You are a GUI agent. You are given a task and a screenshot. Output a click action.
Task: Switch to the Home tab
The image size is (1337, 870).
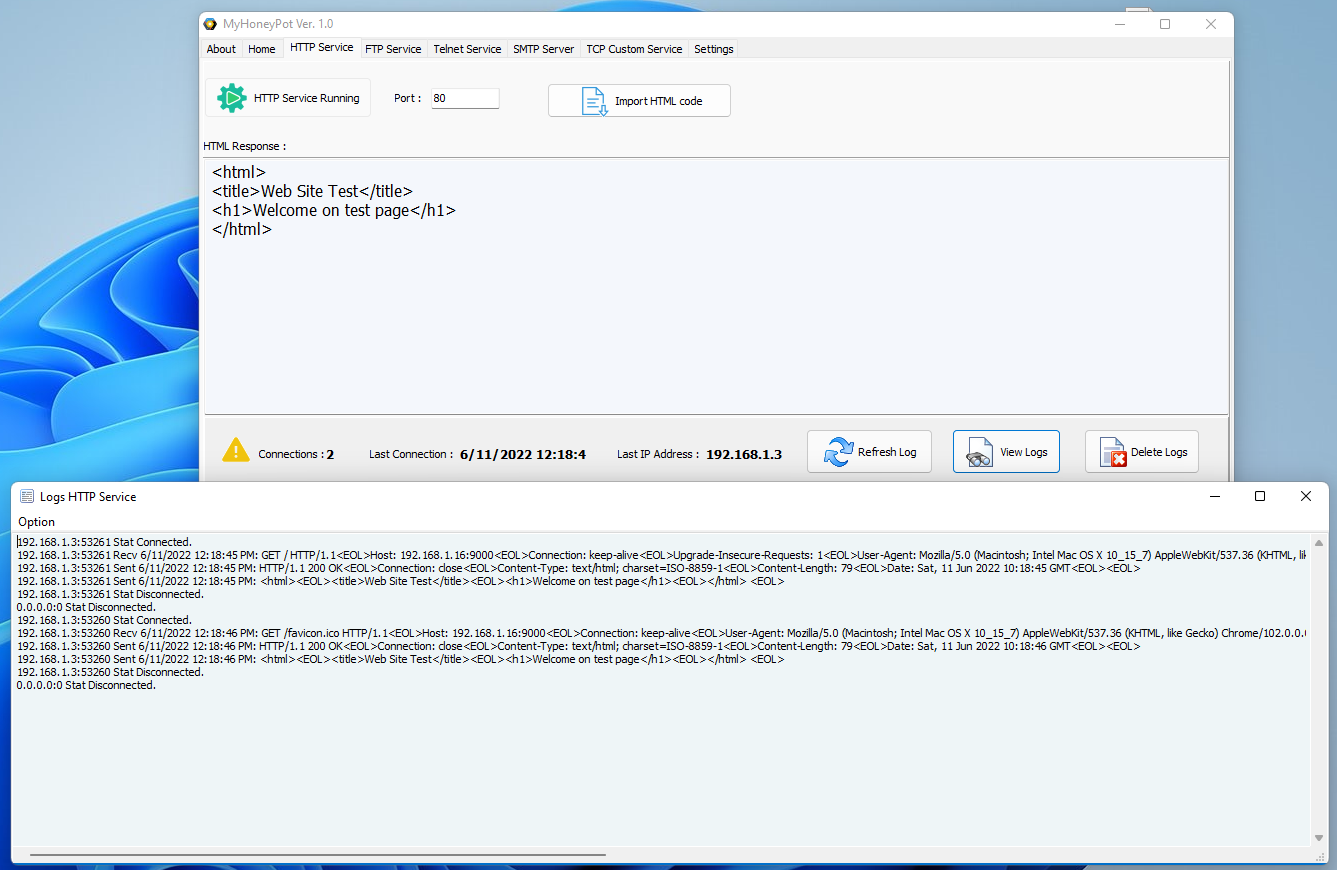tap(262, 49)
